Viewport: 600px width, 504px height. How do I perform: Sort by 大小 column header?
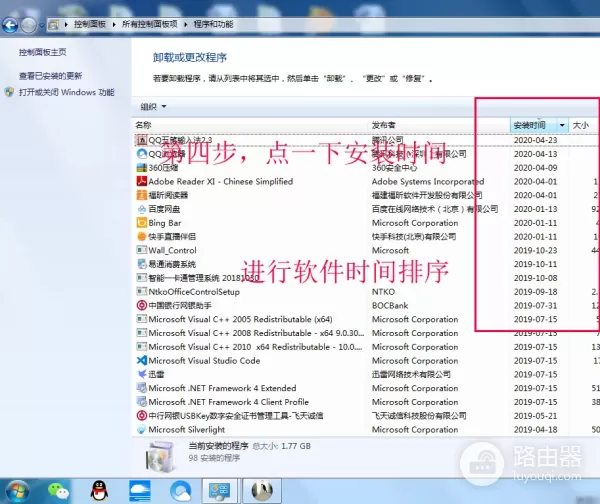coord(581,125)
